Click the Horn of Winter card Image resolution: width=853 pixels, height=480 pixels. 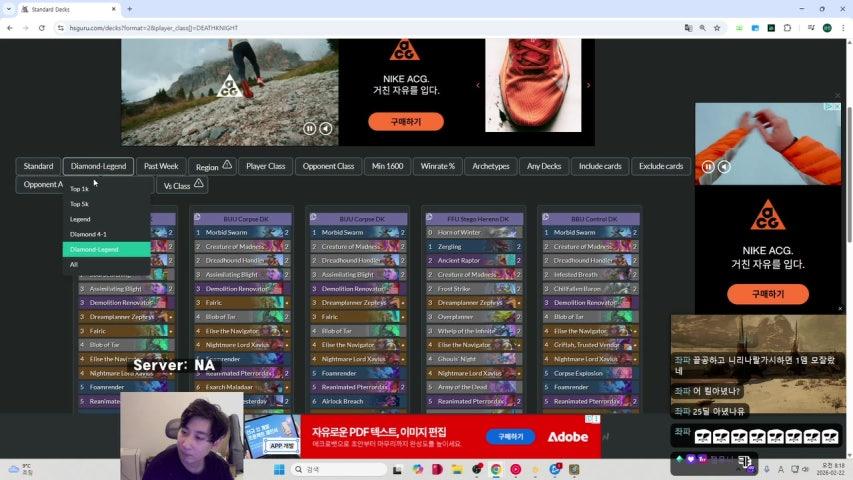(474, 232)
